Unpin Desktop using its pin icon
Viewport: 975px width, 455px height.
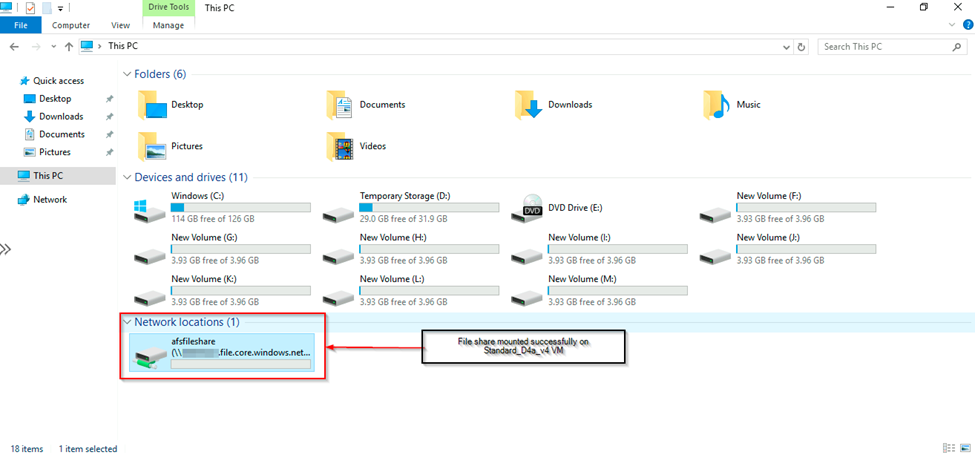pos(109,99)
